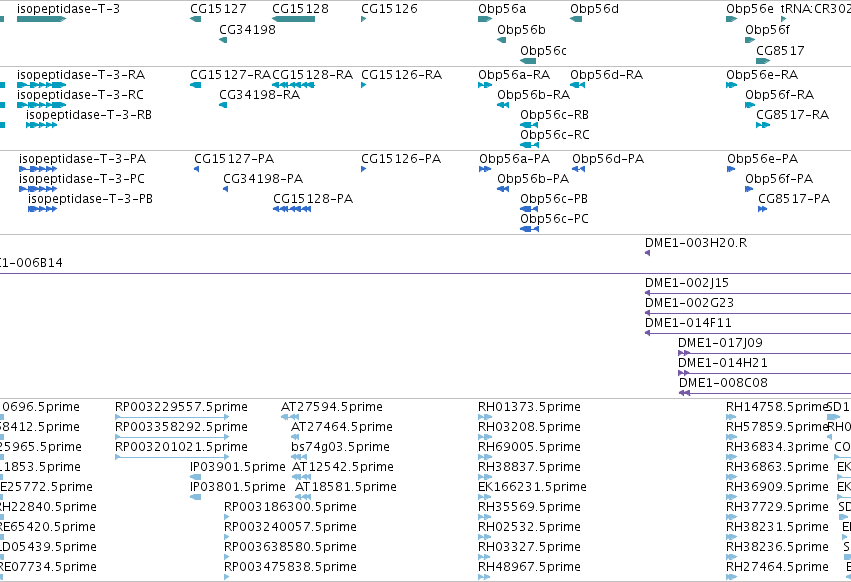Image resolution: width=851 pixels, height=582 pixels.
Task: Click EST AT27594.5prime
Action: [332, 407]
